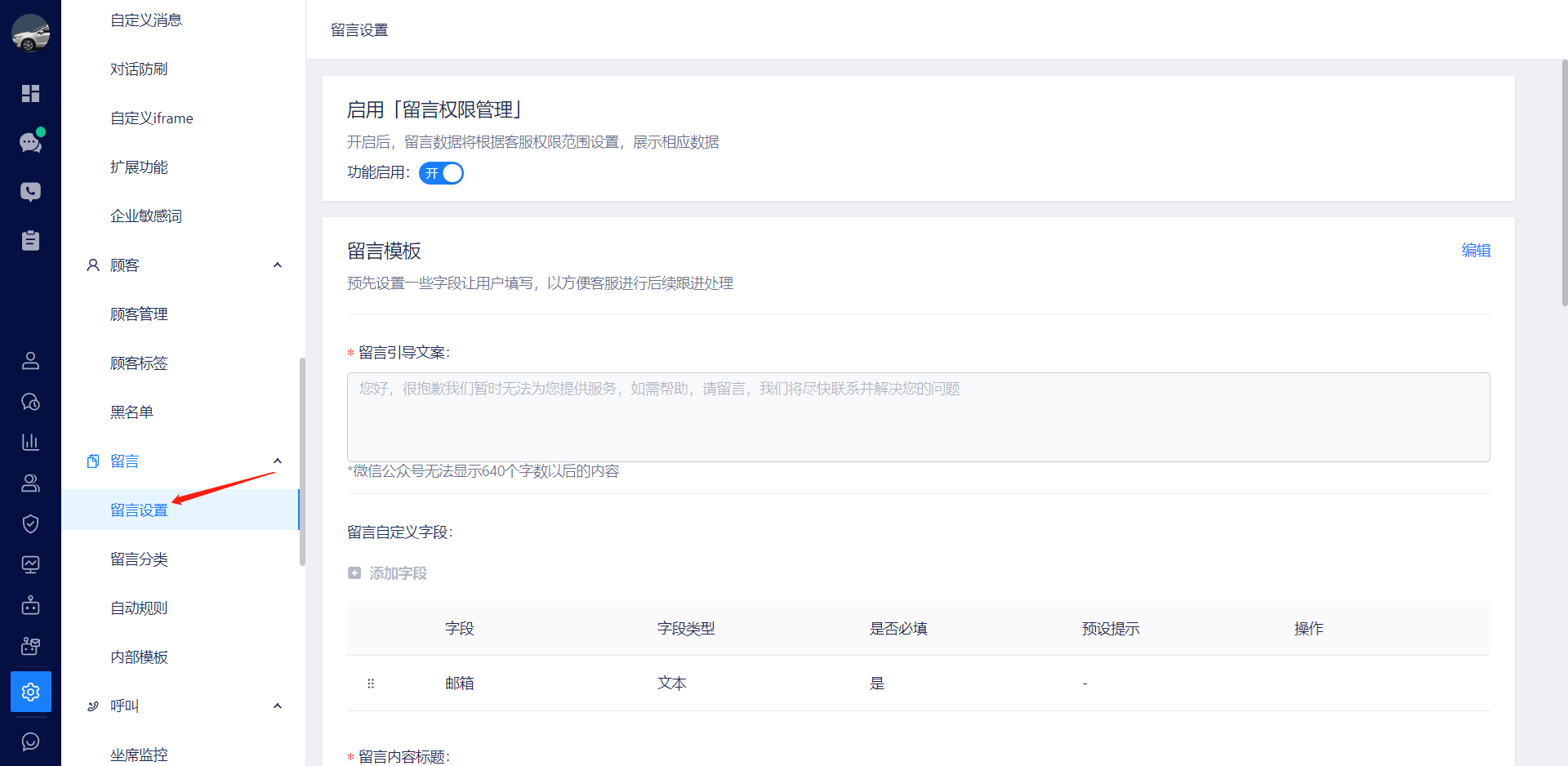Open the monitor screen icon
1568x766 pixels.
[x=30, y=564]
